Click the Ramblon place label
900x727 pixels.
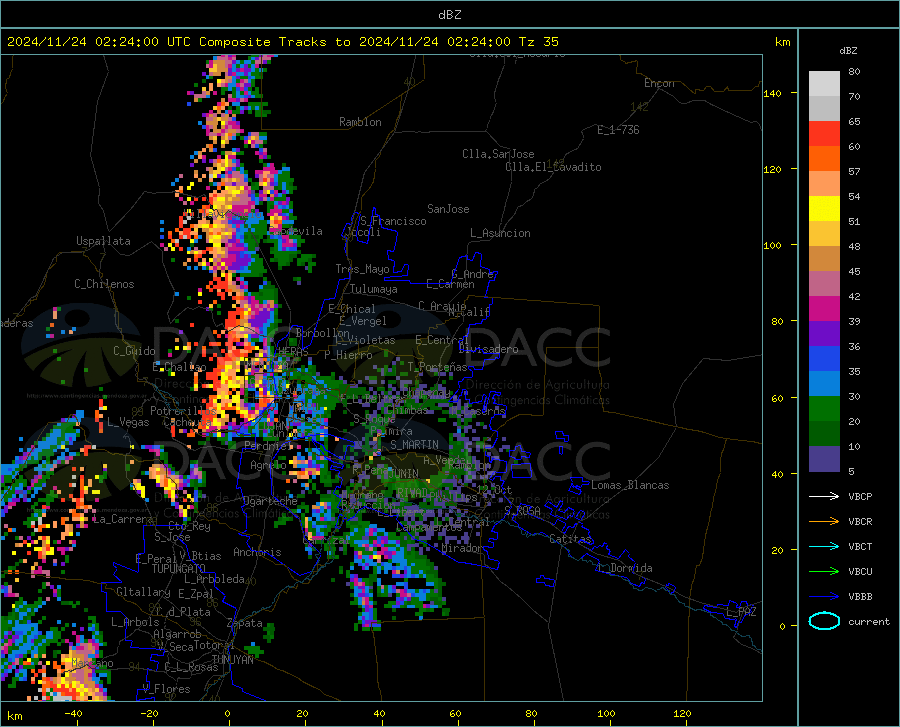[360, 122]
